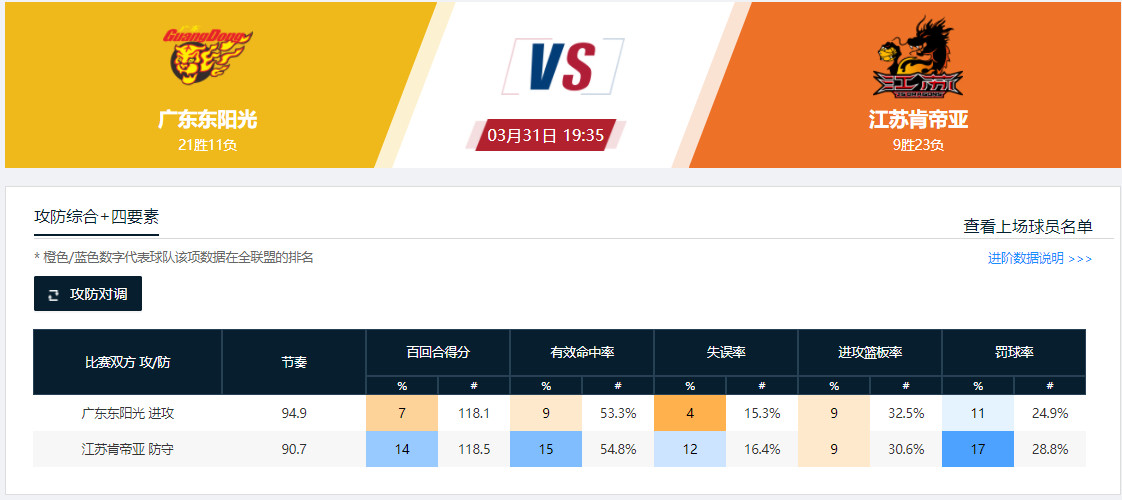Select the 广东东阳光 进攻 table row
Image resolution: width=1122 pixels, height=500 pixels.
click(128, 413)
